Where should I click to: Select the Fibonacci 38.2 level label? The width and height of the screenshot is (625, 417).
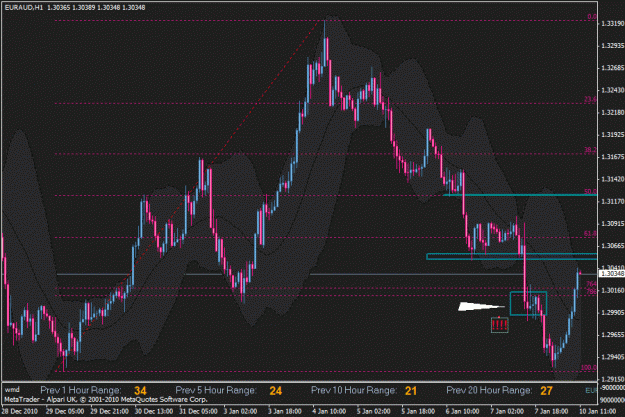click(590, 150)
